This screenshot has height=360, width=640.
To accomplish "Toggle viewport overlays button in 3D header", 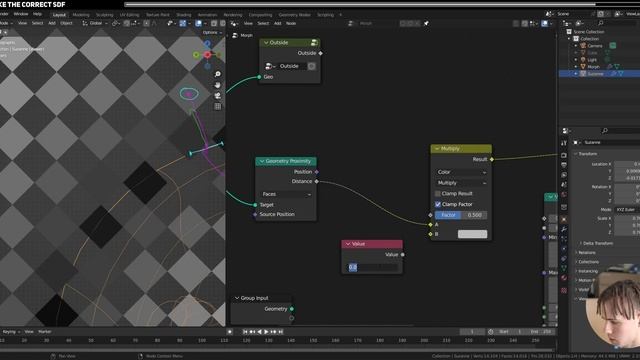I will (x=198, y=23).
